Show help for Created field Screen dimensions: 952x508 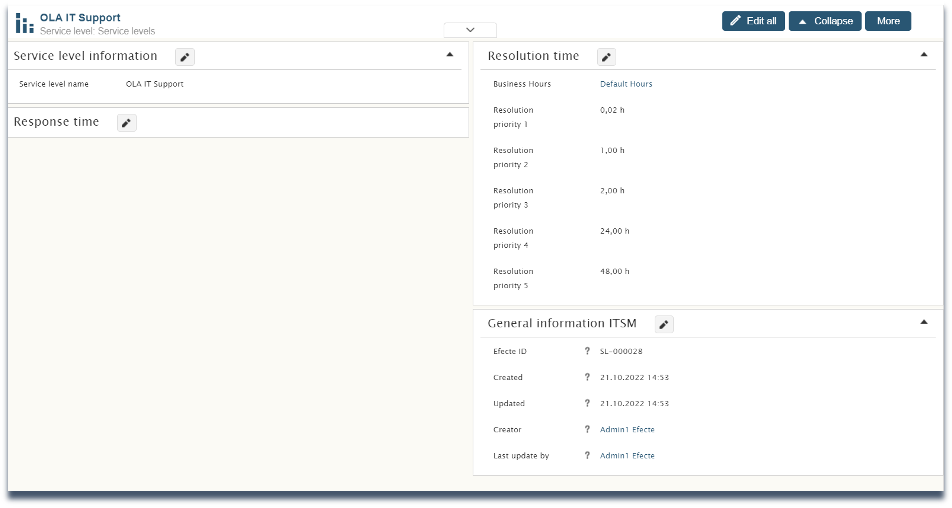(587, 377)
